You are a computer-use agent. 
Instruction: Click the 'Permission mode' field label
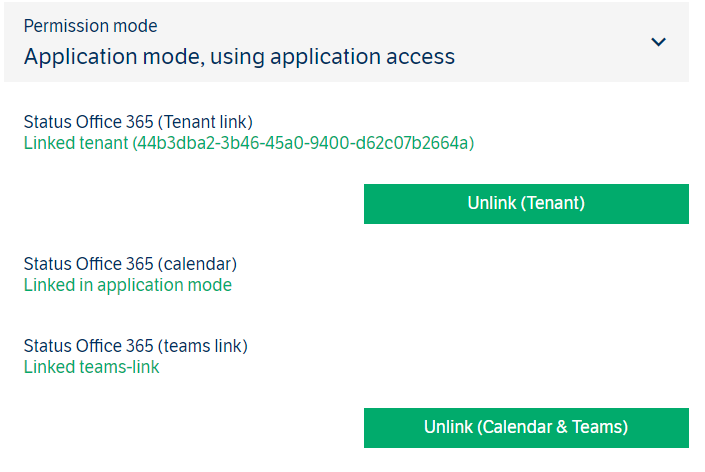[x=90, y=26]
